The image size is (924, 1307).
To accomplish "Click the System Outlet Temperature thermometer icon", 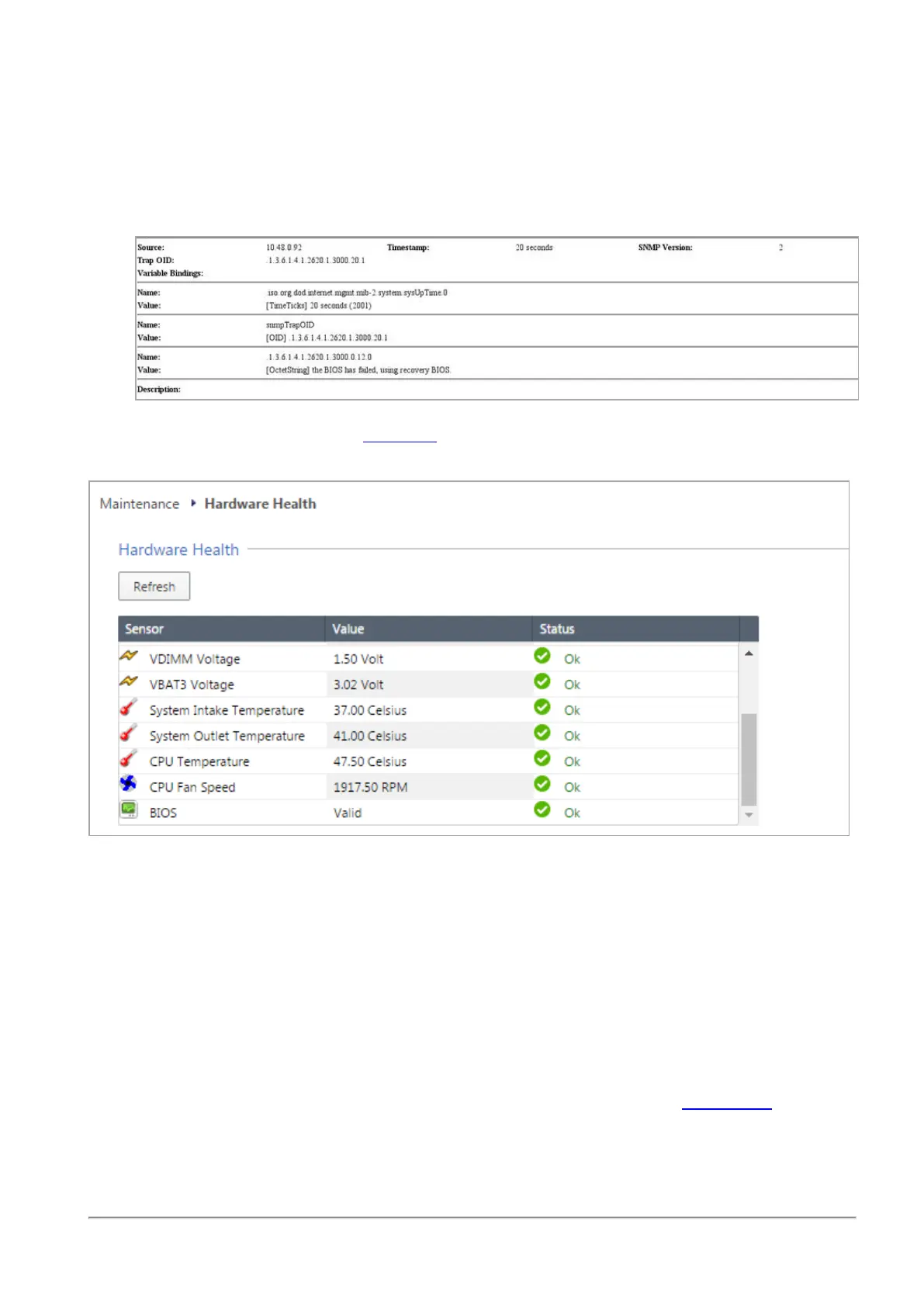I will (128, 733).
